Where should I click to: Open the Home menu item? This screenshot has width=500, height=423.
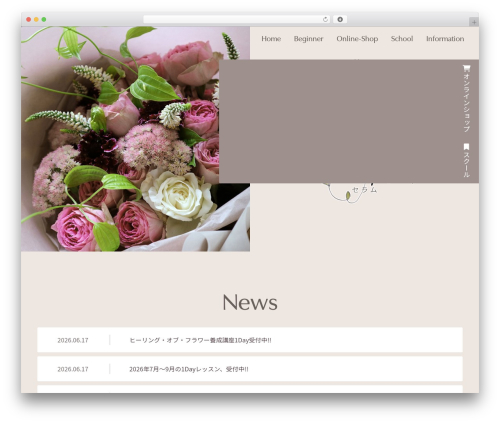point(271,39)
